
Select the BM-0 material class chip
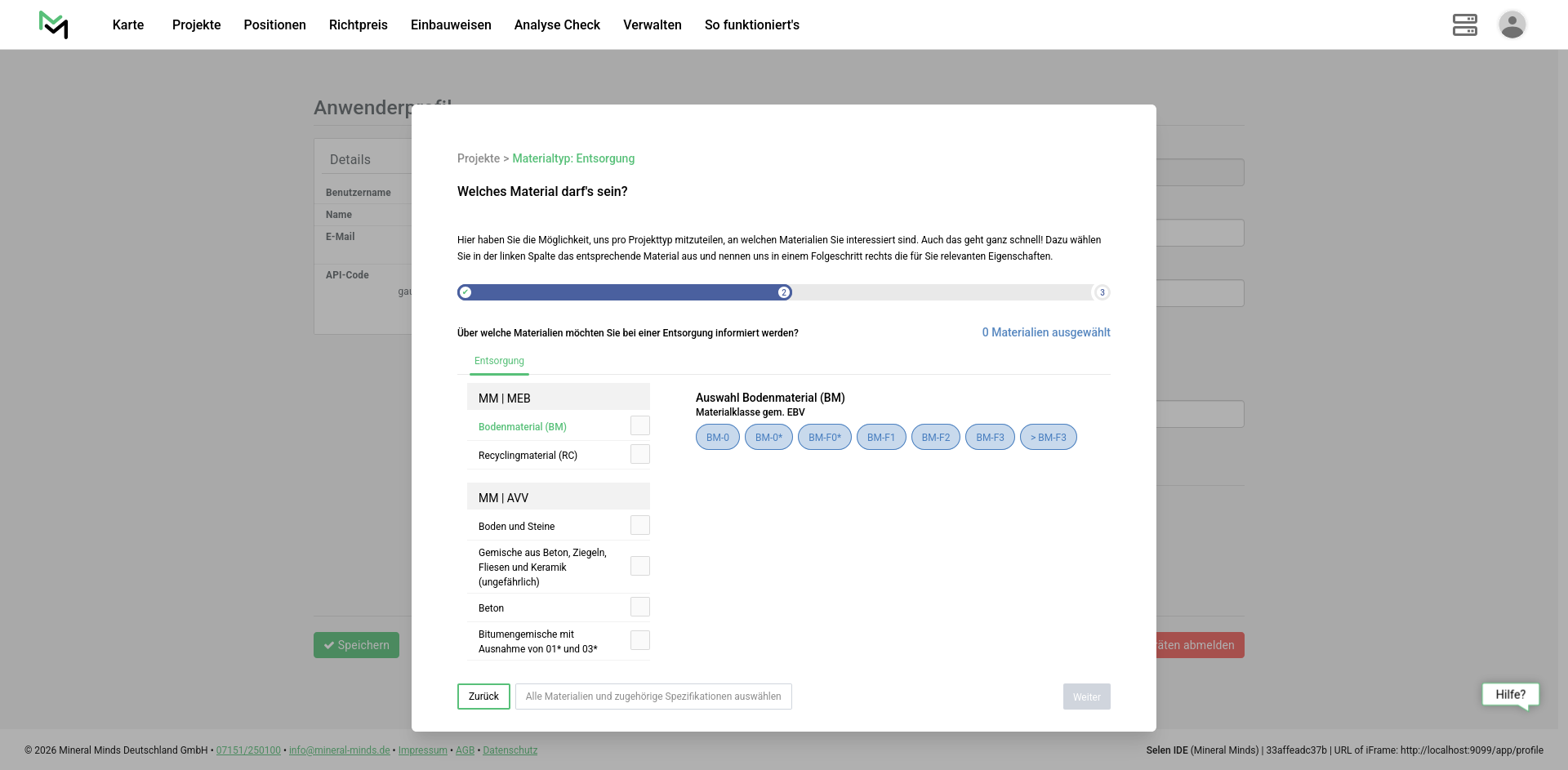tap(717, 438)
